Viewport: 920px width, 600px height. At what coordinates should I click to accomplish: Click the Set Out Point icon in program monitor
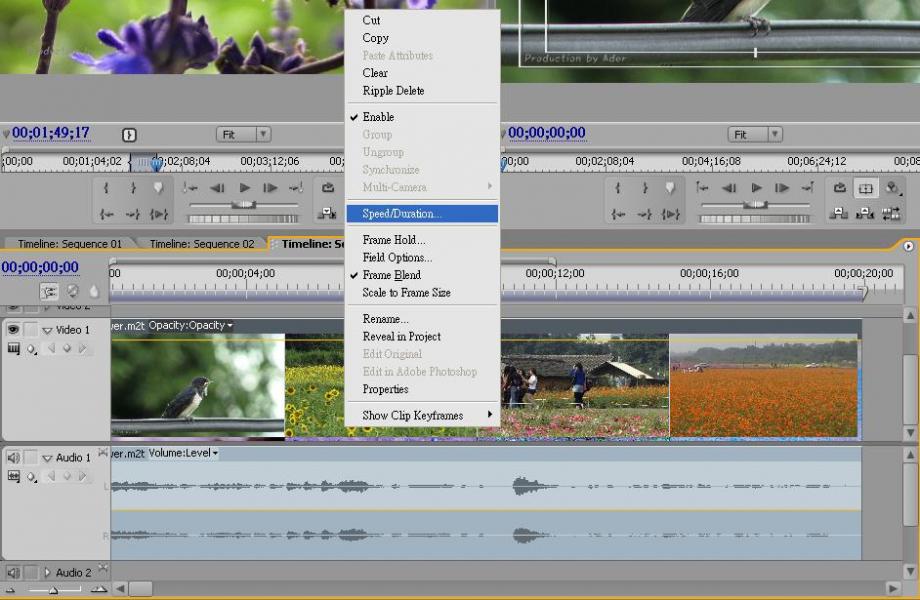pyautogui.click(x=644, y=188)
